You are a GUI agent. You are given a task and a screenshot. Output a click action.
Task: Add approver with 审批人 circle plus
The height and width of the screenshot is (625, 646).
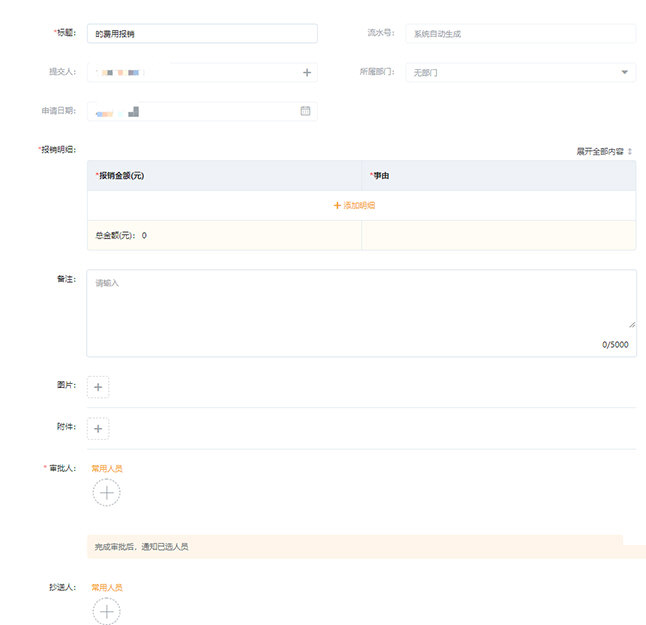tap(107, 492)
